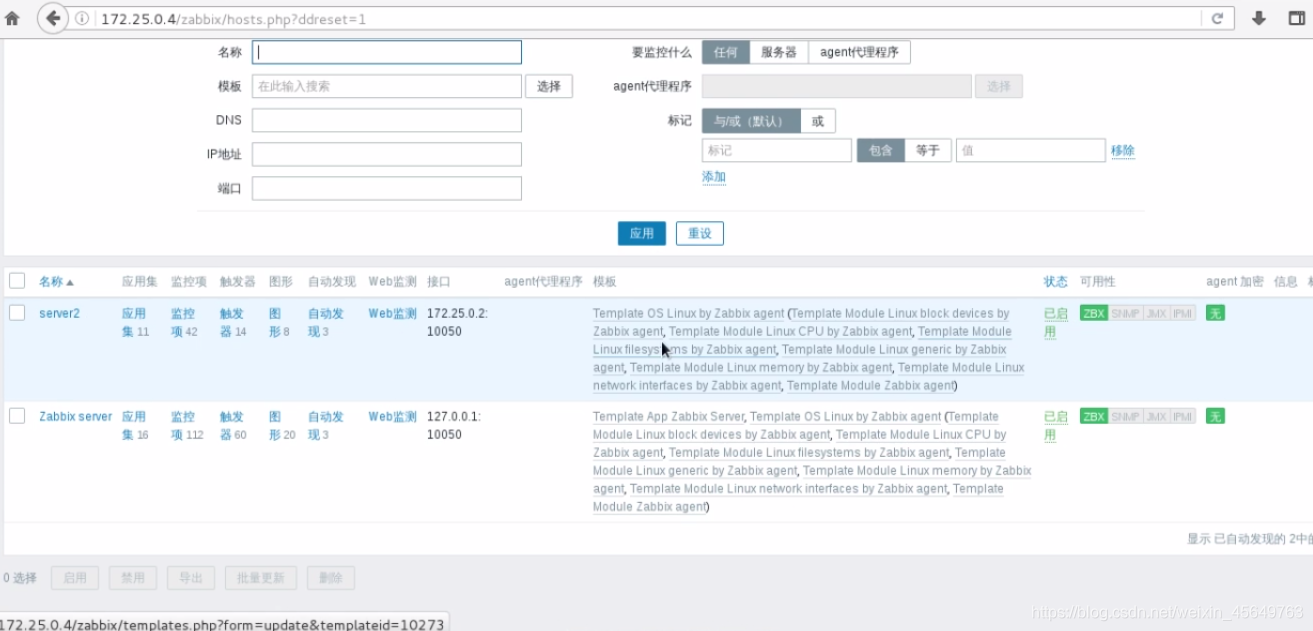The height and width of the screenshot is (631, 1313).
Task: Open Web监测 for Zabbix server
Action: 392,417
